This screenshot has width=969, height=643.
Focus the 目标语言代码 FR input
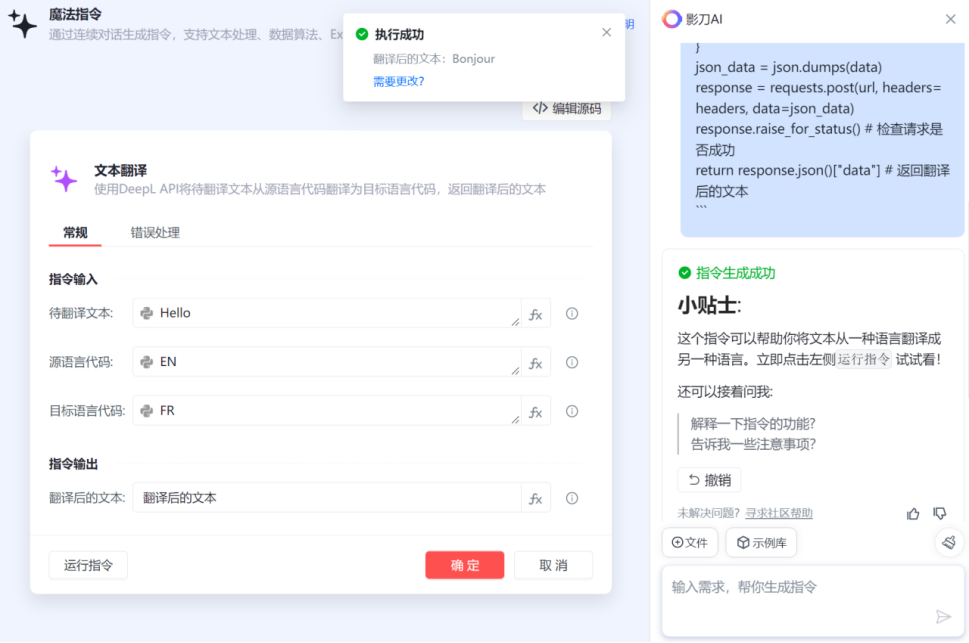[x=327, y=411]
